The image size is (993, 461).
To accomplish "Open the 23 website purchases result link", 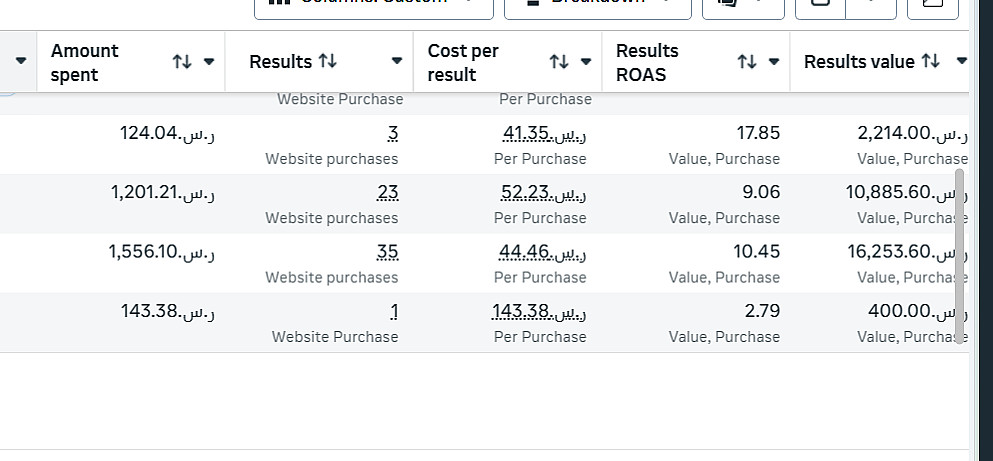I will click(388, 193).
